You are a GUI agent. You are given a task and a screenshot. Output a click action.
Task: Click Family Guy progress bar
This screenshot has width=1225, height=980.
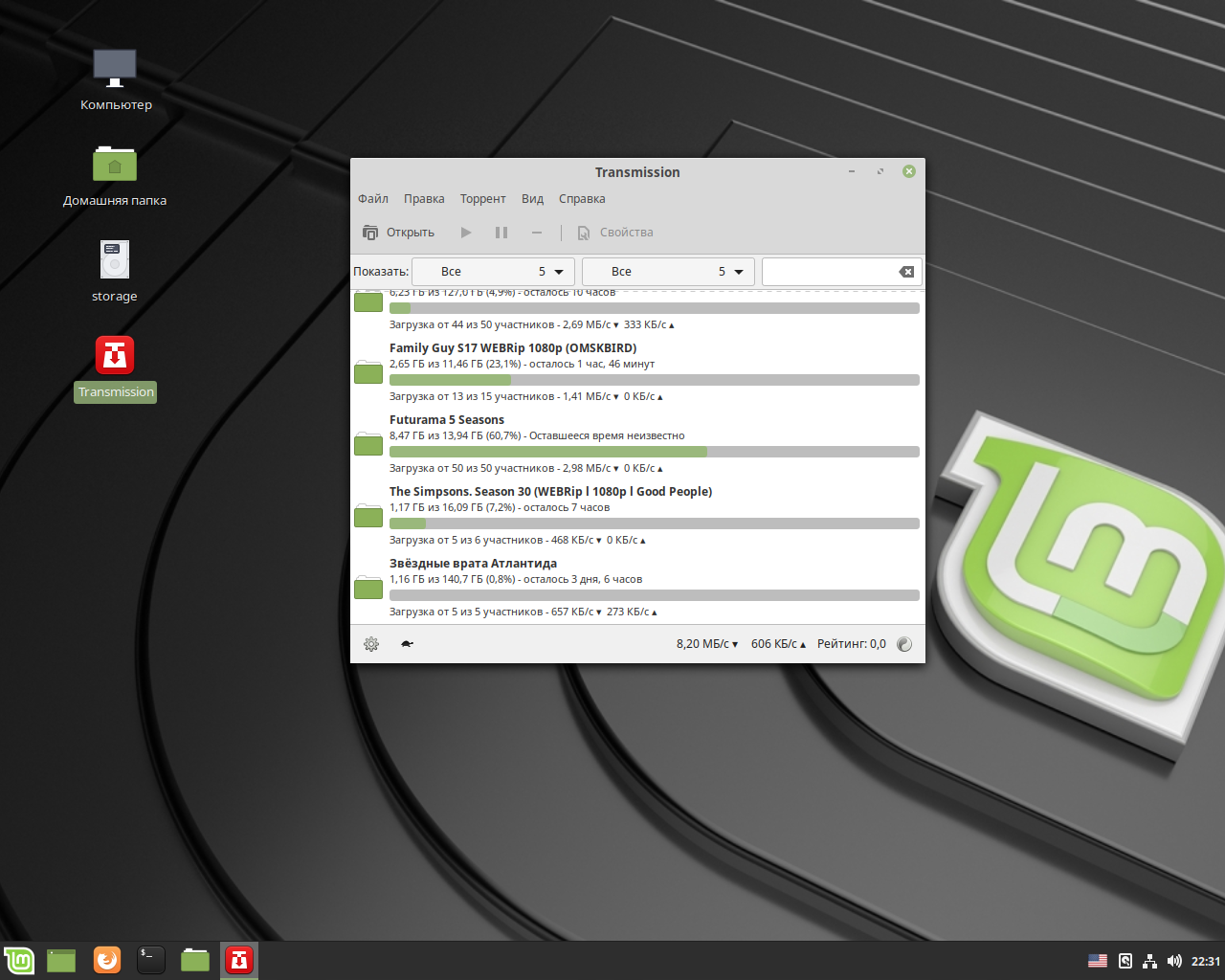pos(655,380)
